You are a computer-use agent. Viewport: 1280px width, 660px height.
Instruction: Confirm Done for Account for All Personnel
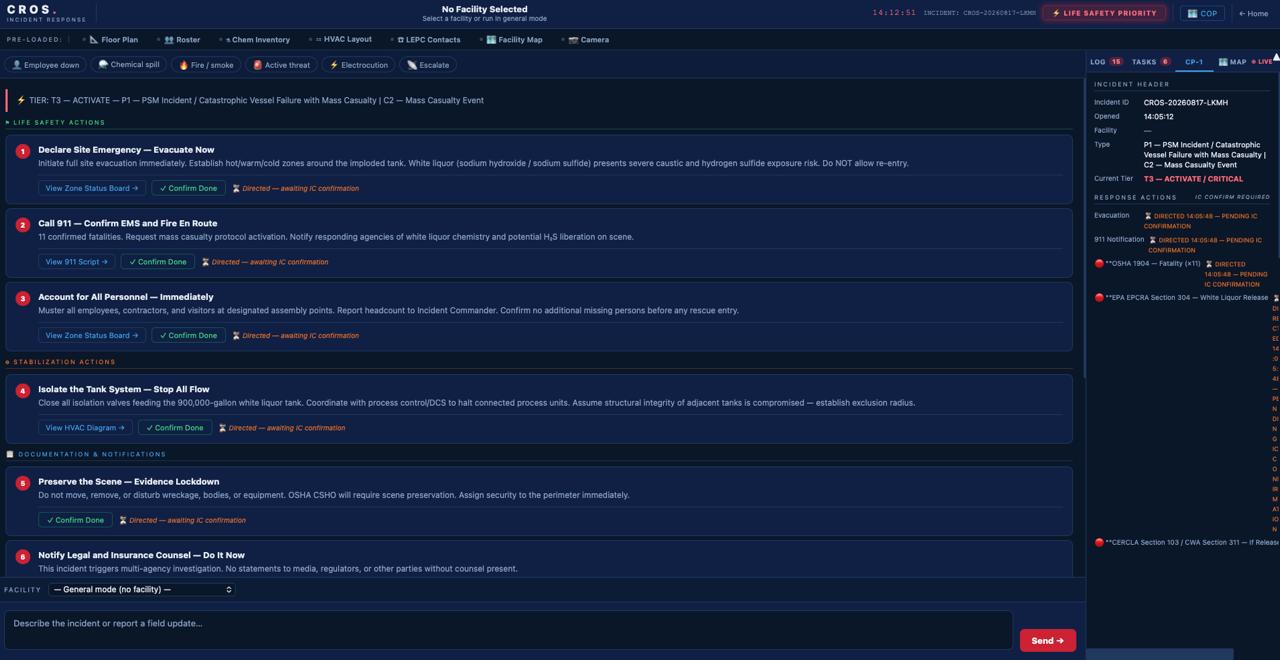click(188, 336)
